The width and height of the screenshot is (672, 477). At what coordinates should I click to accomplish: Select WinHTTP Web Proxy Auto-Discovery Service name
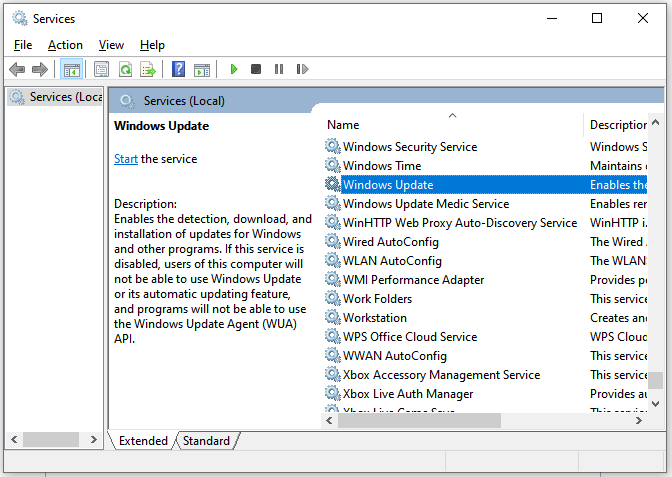click(x=460, y=223)
